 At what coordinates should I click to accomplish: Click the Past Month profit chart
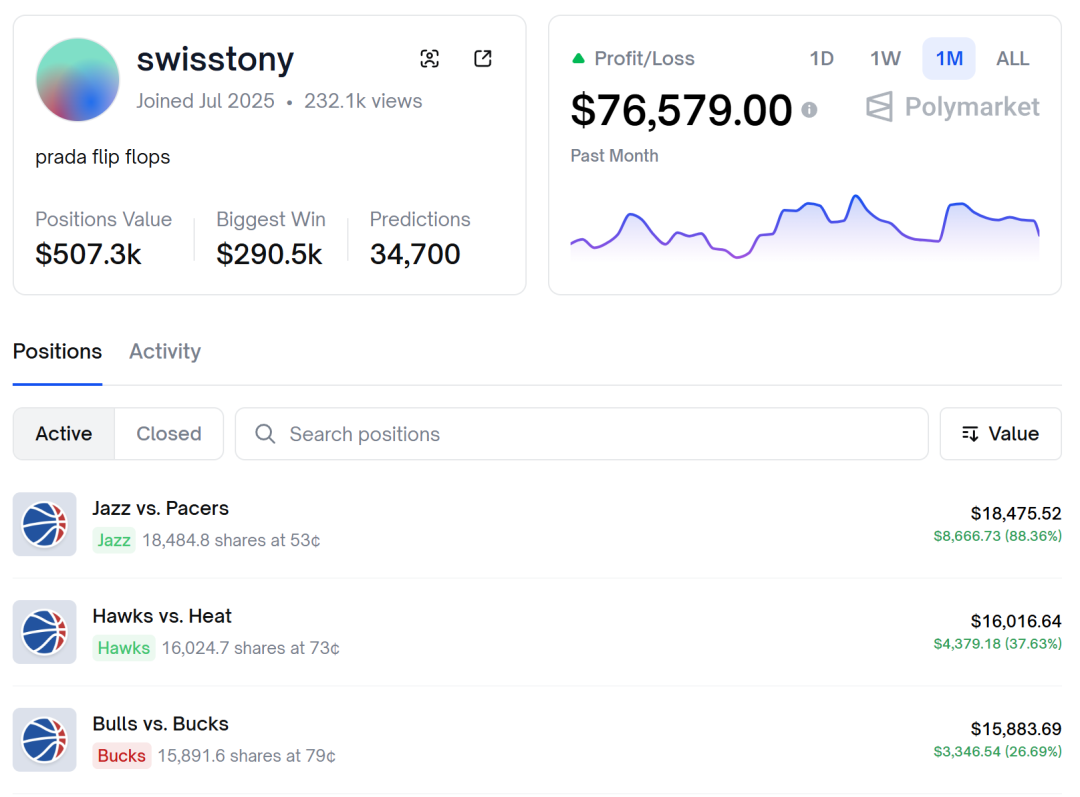(x=804, y=225)
